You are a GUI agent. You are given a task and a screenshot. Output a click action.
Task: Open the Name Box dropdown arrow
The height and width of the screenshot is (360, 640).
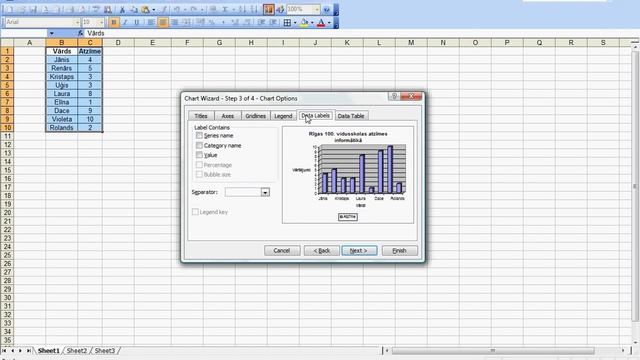click(51, 33)
